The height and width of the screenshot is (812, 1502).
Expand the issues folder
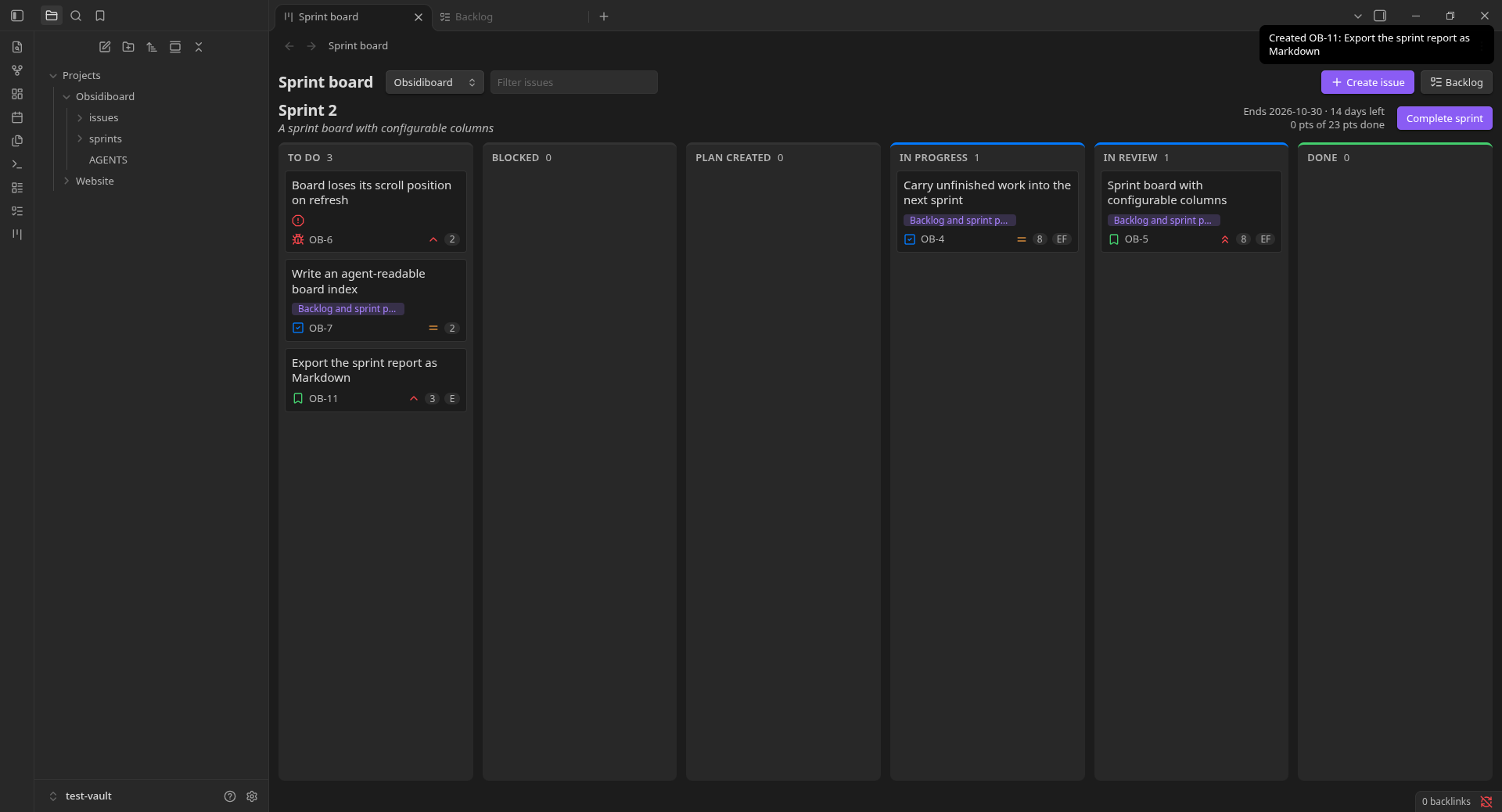pyautogui.click(x=80, y=118)
